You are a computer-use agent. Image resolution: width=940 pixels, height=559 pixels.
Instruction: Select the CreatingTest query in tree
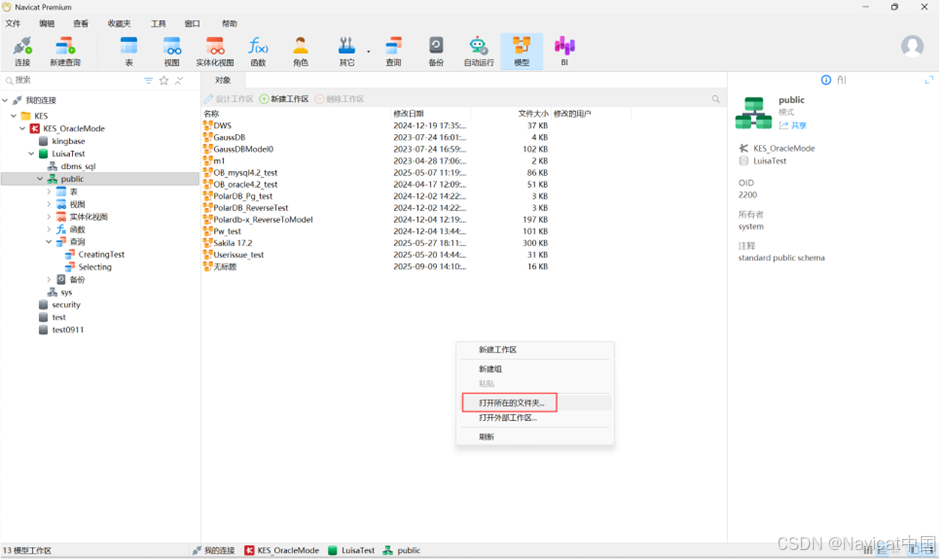coord(95,254)
